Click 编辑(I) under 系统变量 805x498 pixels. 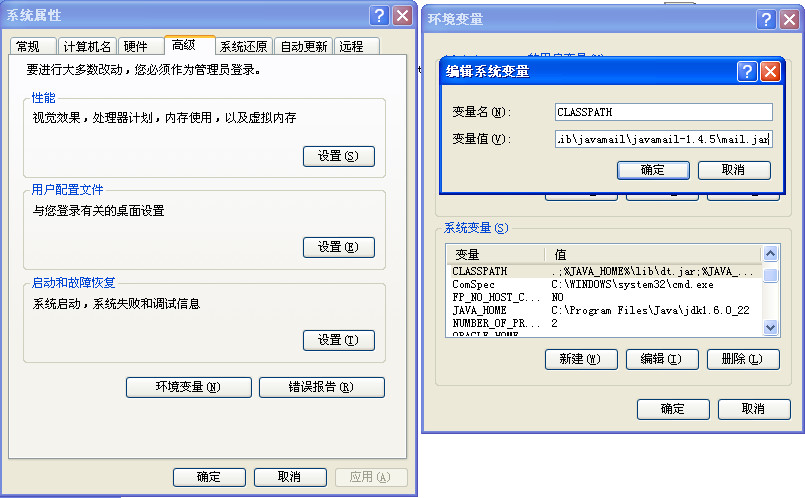pos(662,359)
